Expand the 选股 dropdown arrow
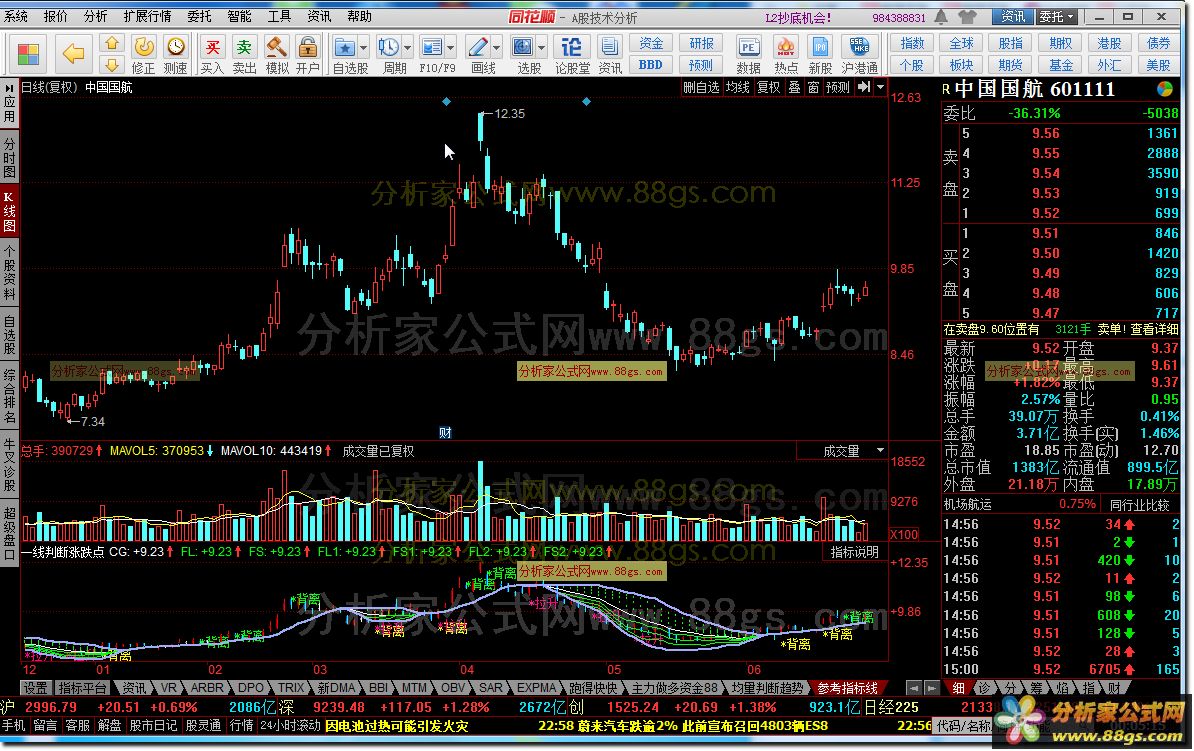This screenshot has height=751, width=1194. tap(541, 48)
